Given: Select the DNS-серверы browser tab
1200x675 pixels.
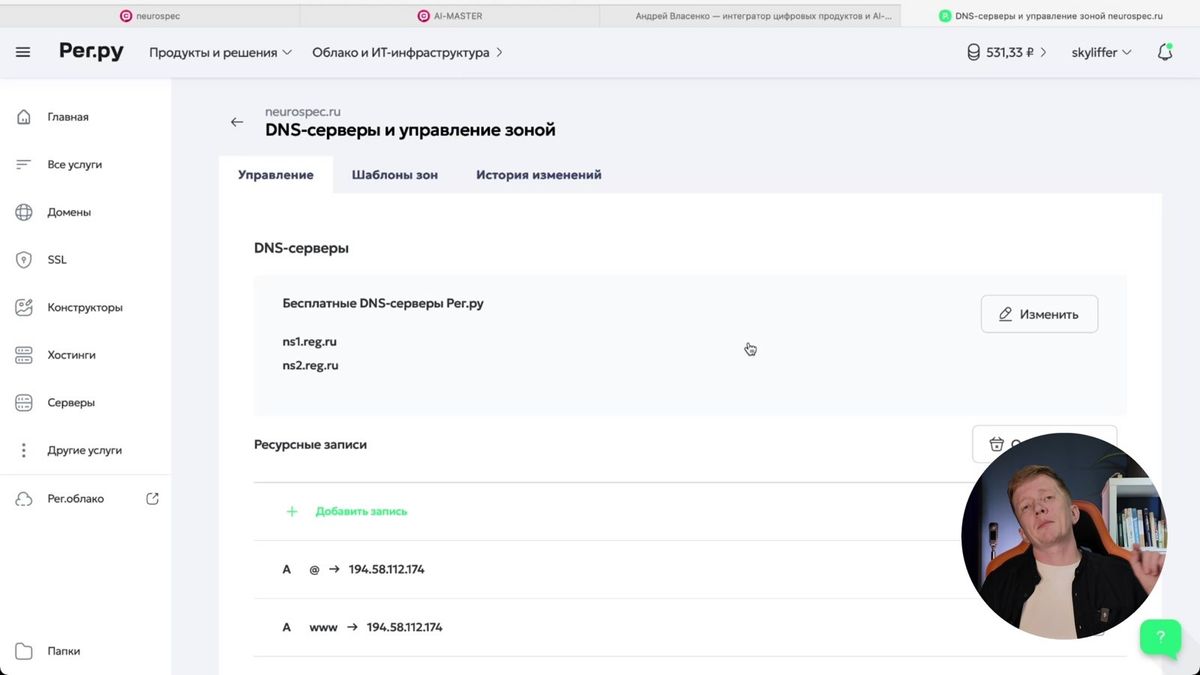Looking at the screenshot, I should (1050, 16).
